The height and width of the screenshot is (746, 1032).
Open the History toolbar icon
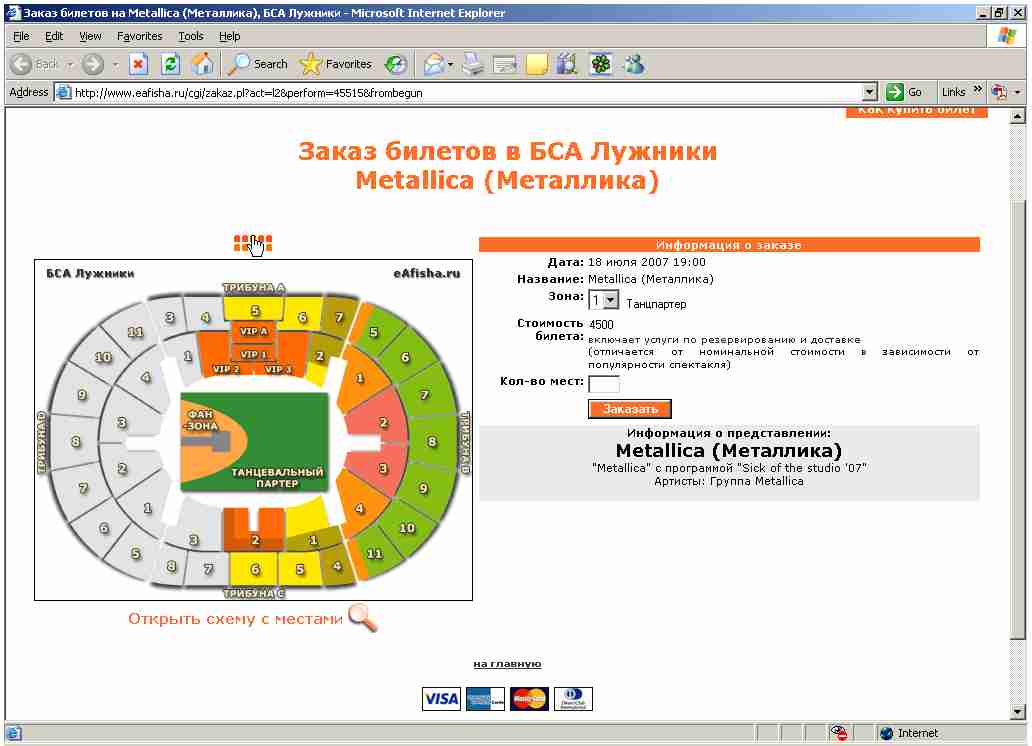point(396,64)
